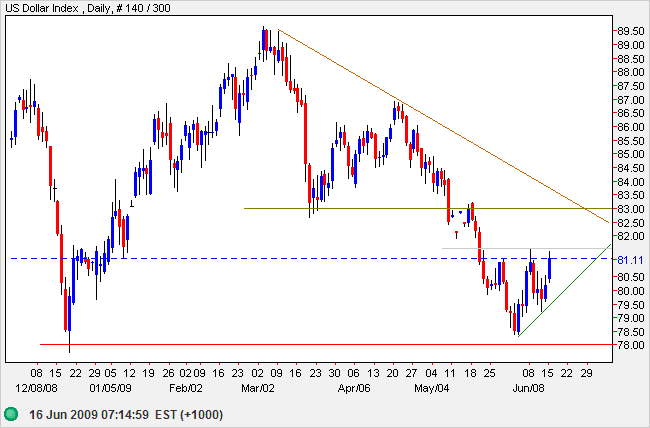Select the green ascending trendline
The height and width of the screenshot is (428, 650).
pyautogui.click(x=565, y=290)
